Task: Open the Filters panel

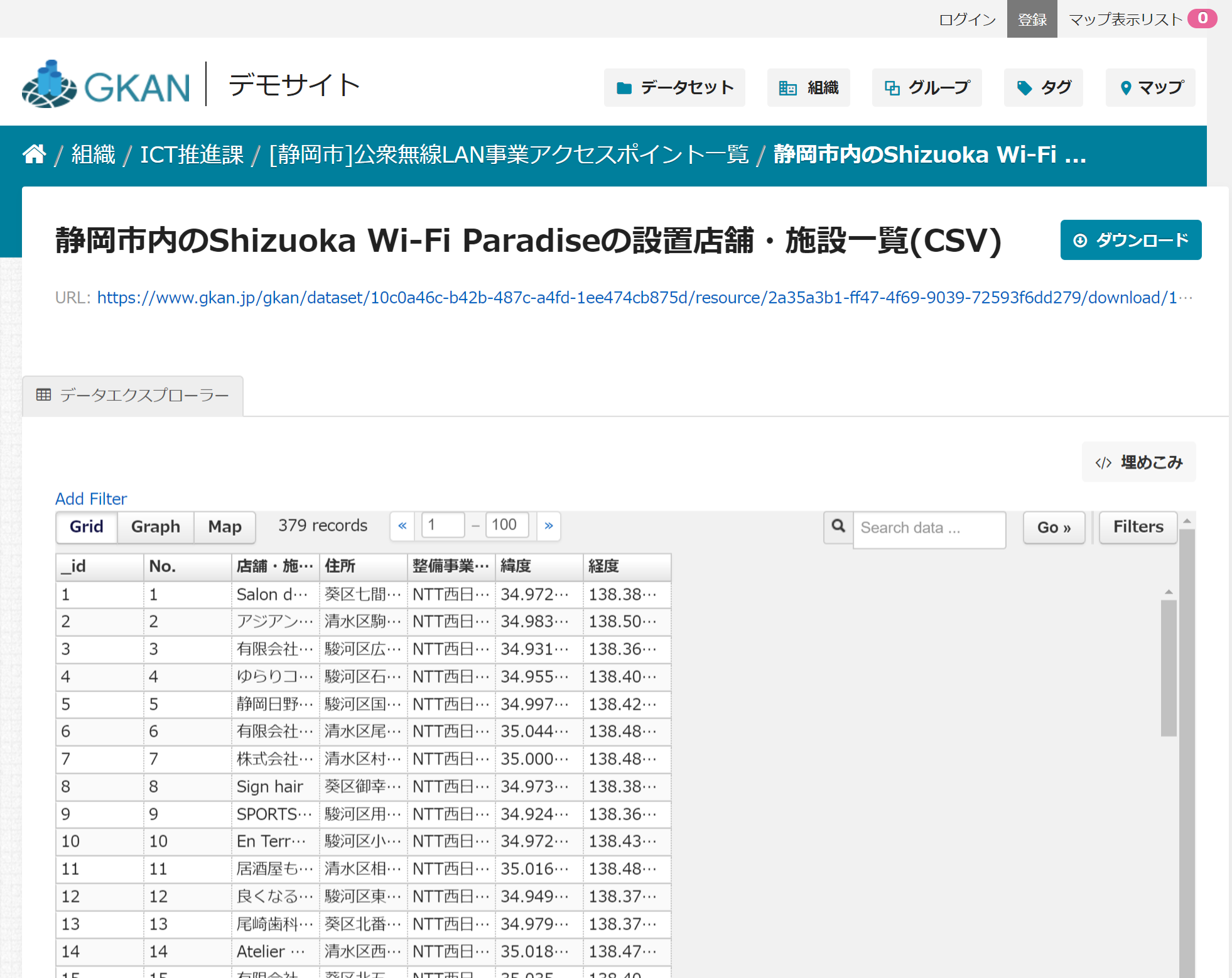Action: [1138, 527]
